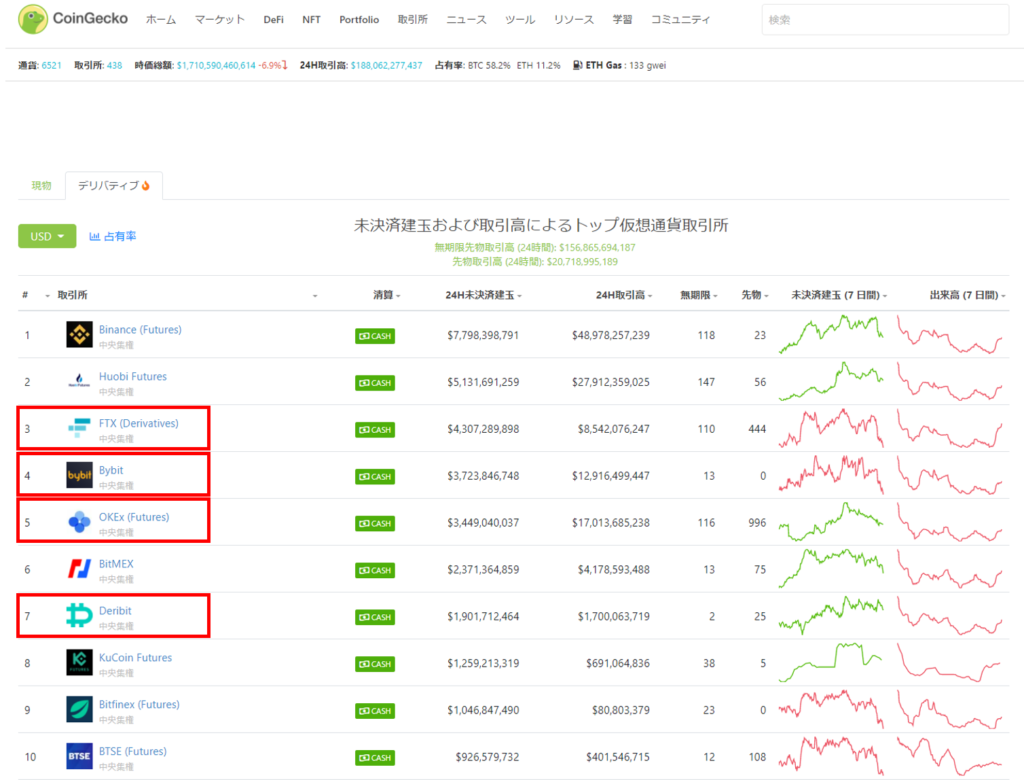Open the ツール menu item
The height and width of the screenshot is (780, 1024).
[x=520, y=20]
